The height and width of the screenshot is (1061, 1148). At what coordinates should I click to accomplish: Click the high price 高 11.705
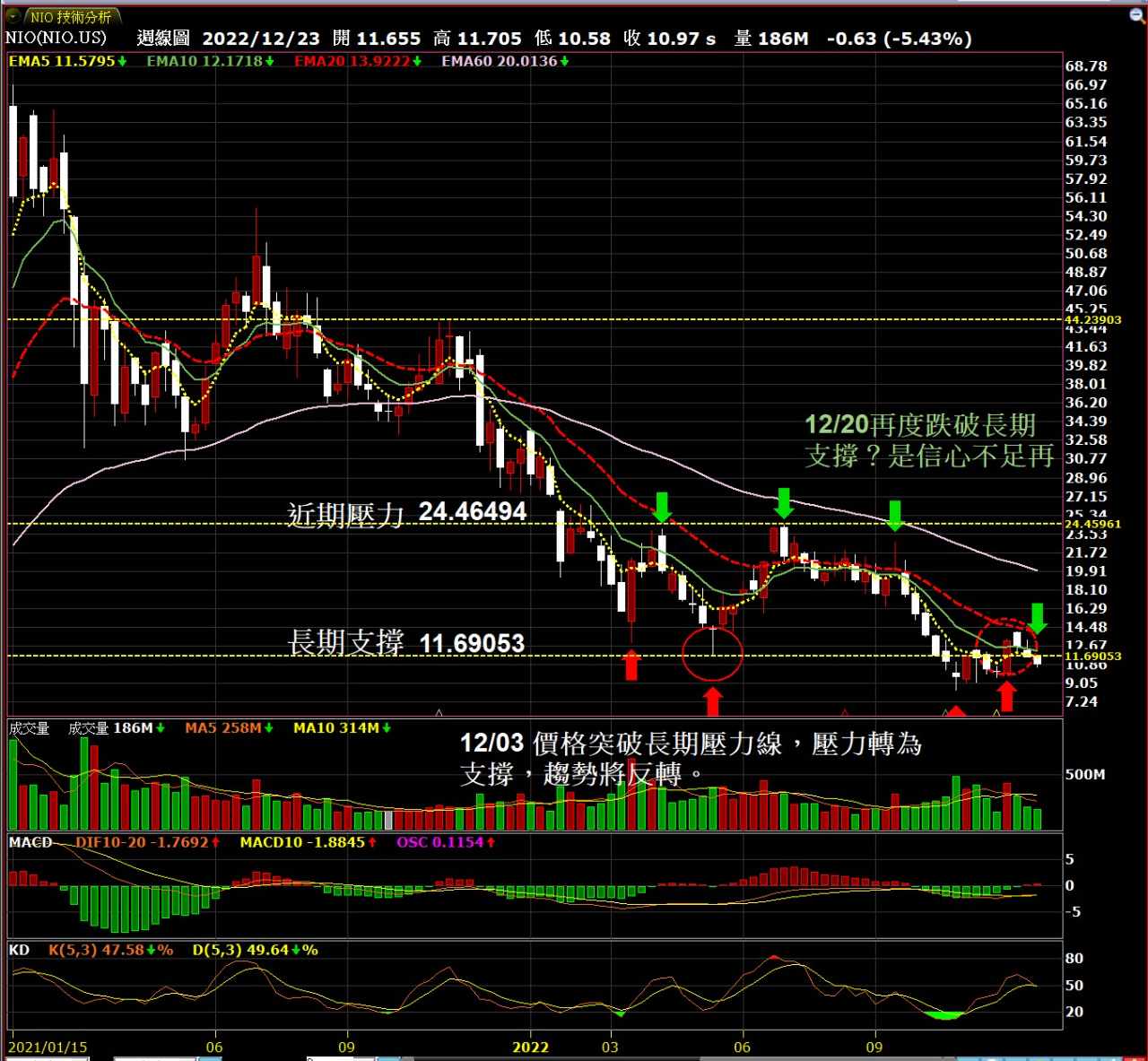tap(477, 39)
